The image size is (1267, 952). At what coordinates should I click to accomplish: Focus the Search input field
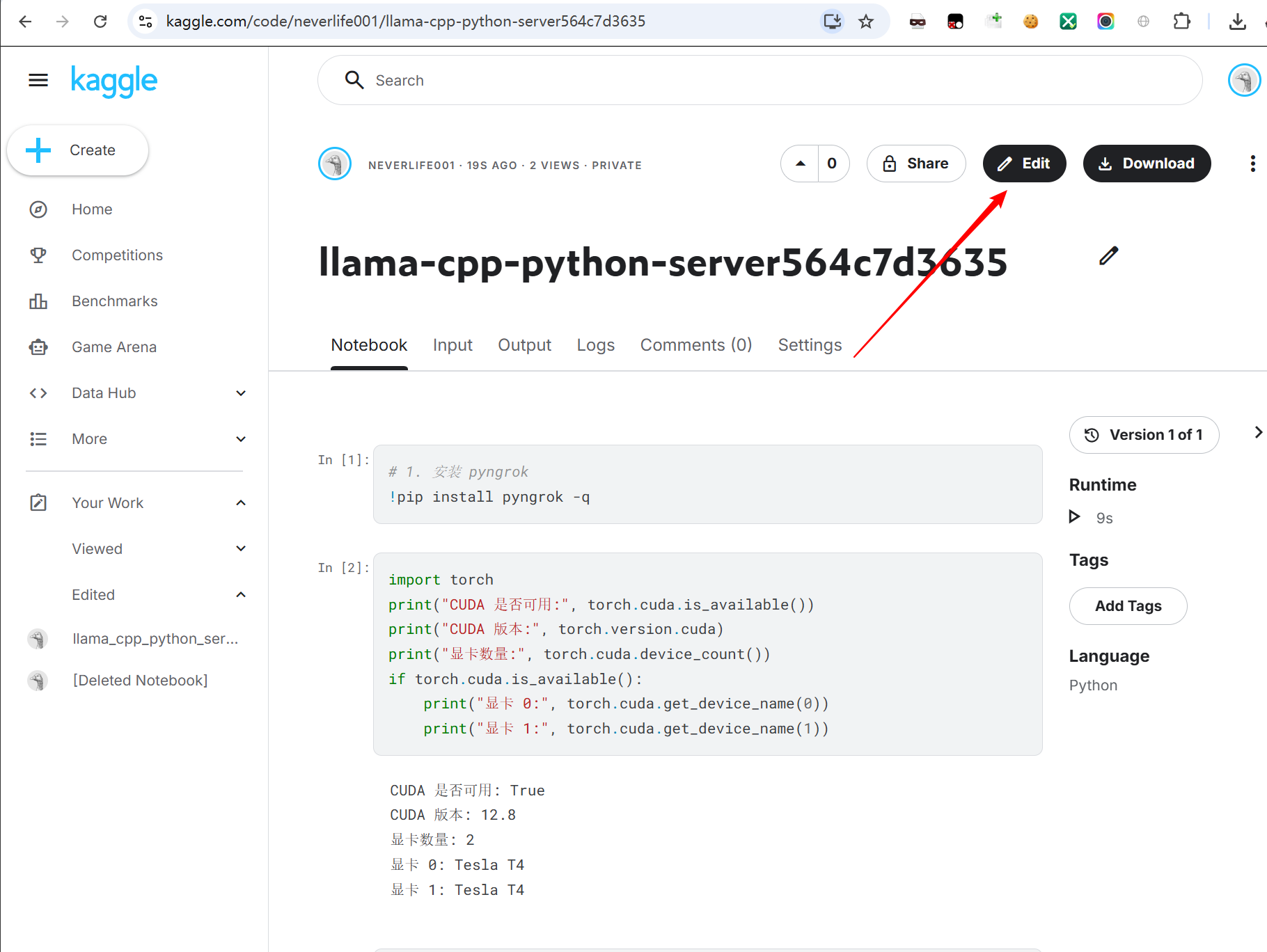(760, 81)
